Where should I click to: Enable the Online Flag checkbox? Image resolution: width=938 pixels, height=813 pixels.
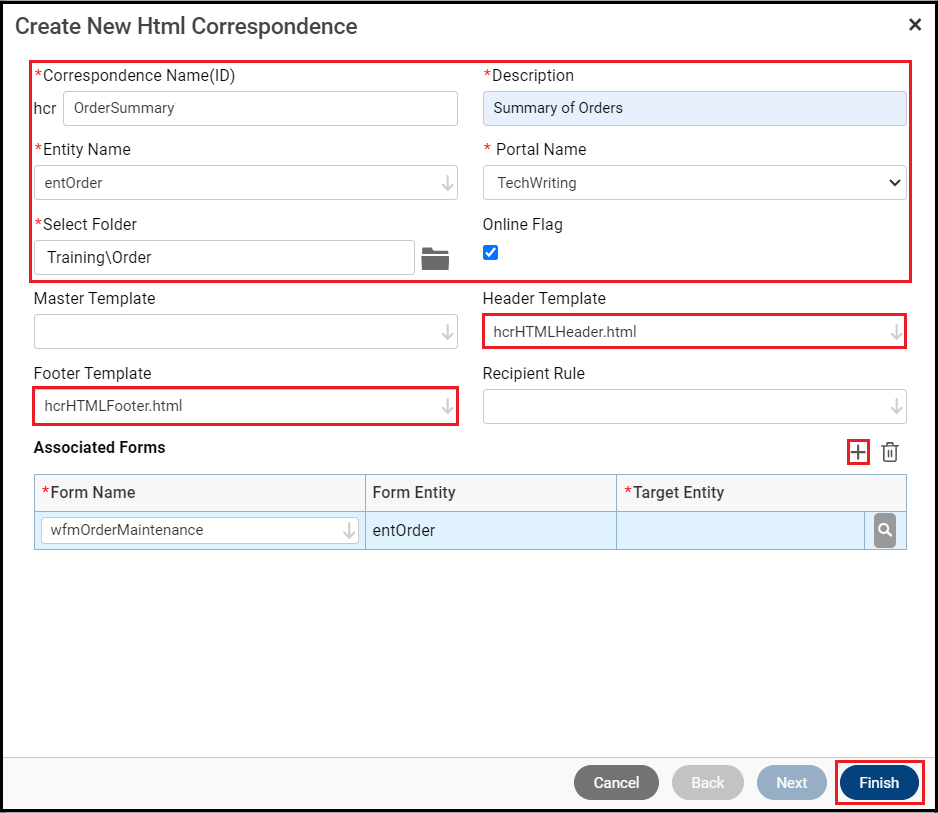pyautogui.click(x=490, y=253)
